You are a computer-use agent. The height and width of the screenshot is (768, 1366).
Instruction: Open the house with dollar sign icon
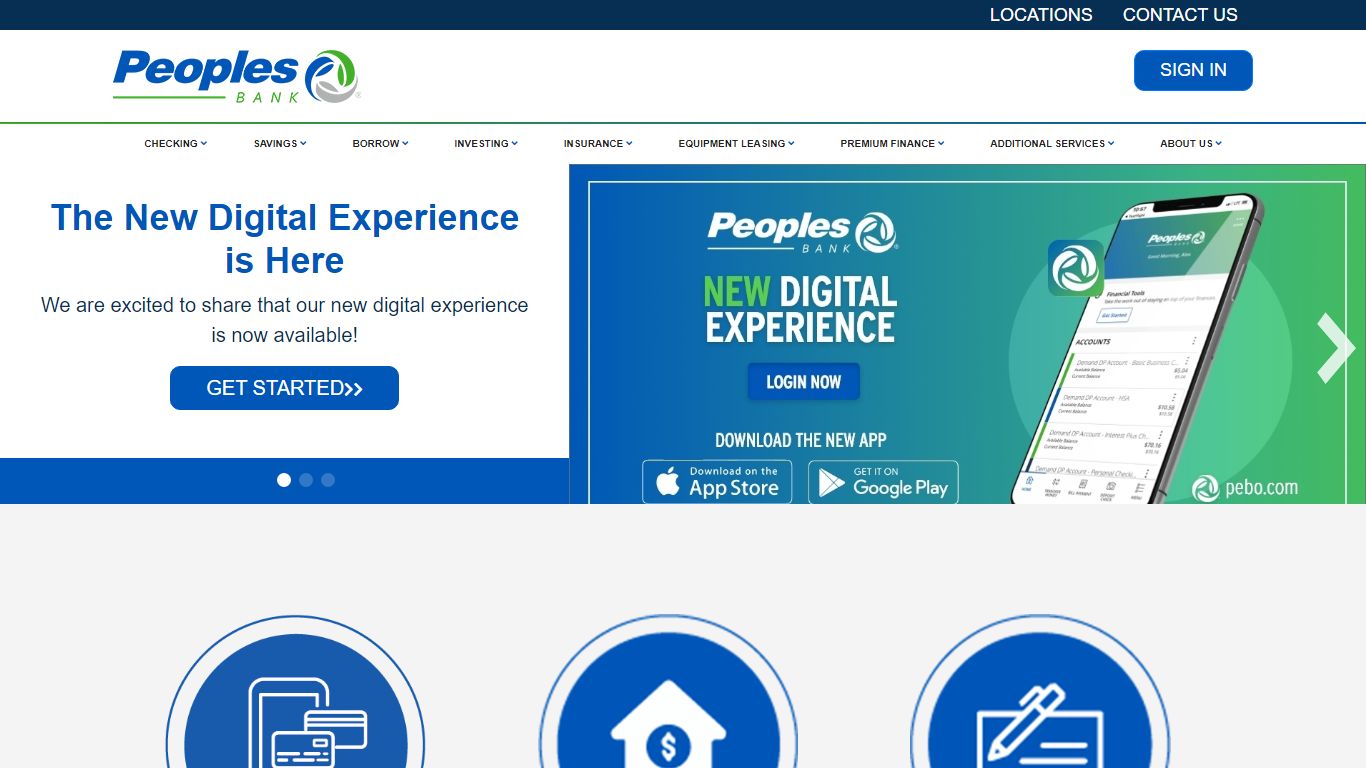pos(668,692)
